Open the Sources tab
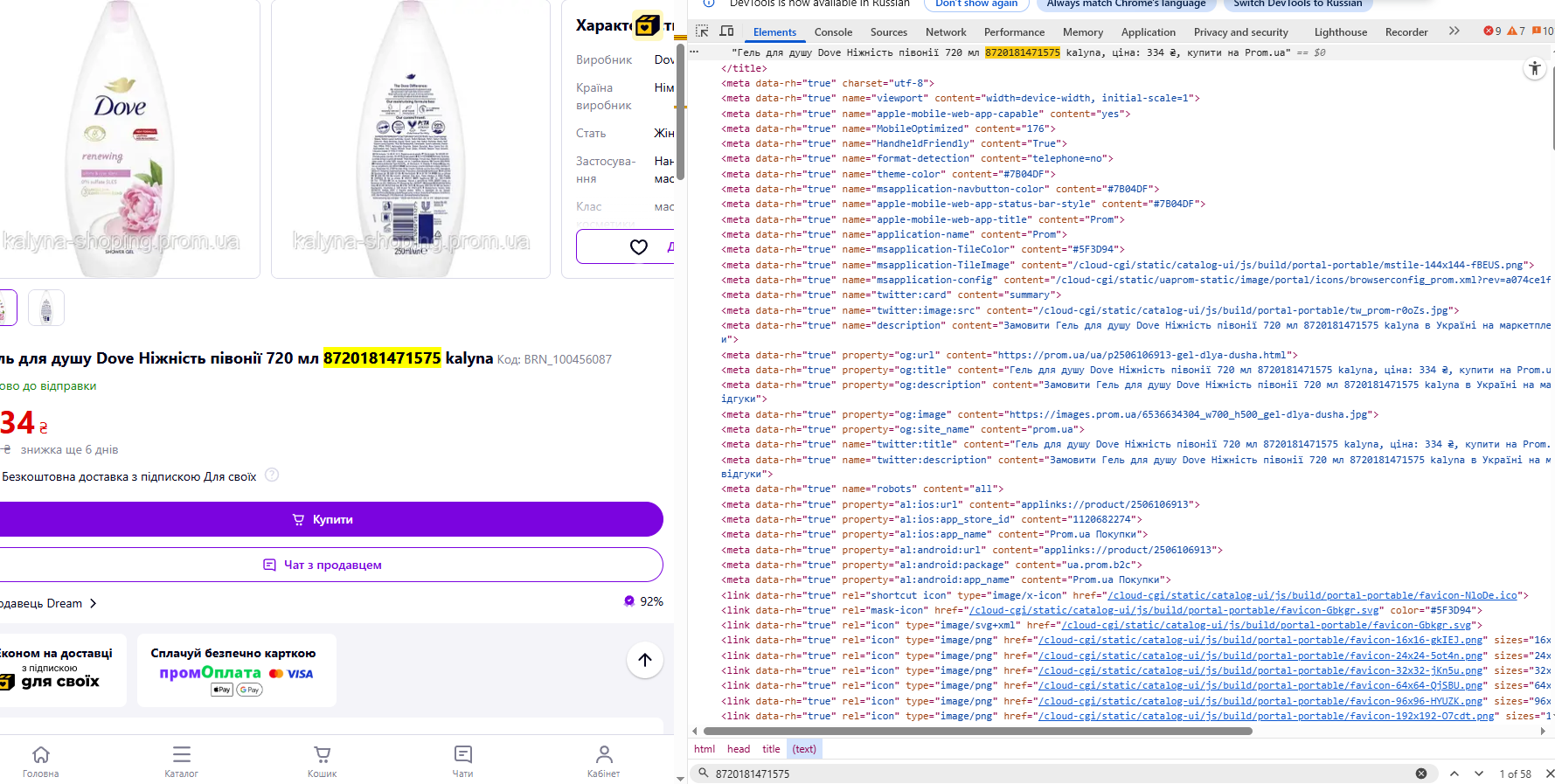The width and height of the screenshot is (1555, 784). [x=889, y=32]
